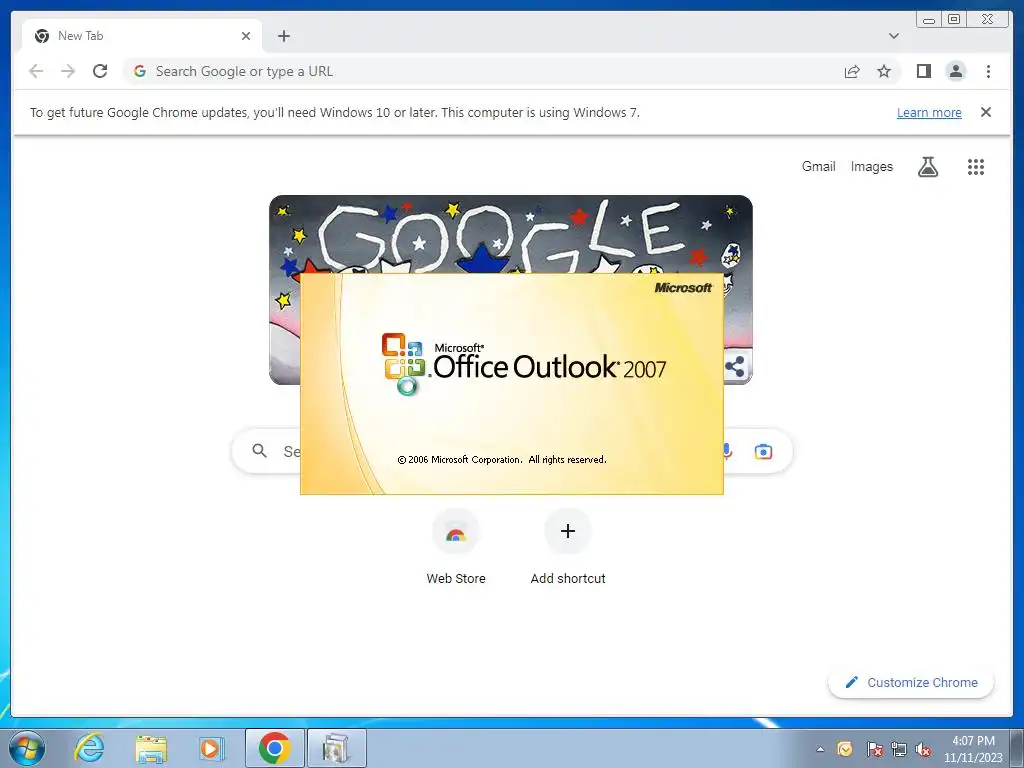Click the magnifier icon in Google search box
The height and width of the screenshot is (768, 1024).
coord(259,451)
